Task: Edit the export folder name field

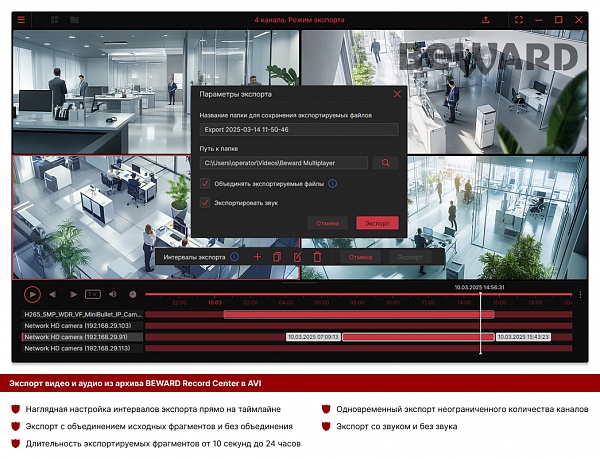Action: click(x=299, y=130)
